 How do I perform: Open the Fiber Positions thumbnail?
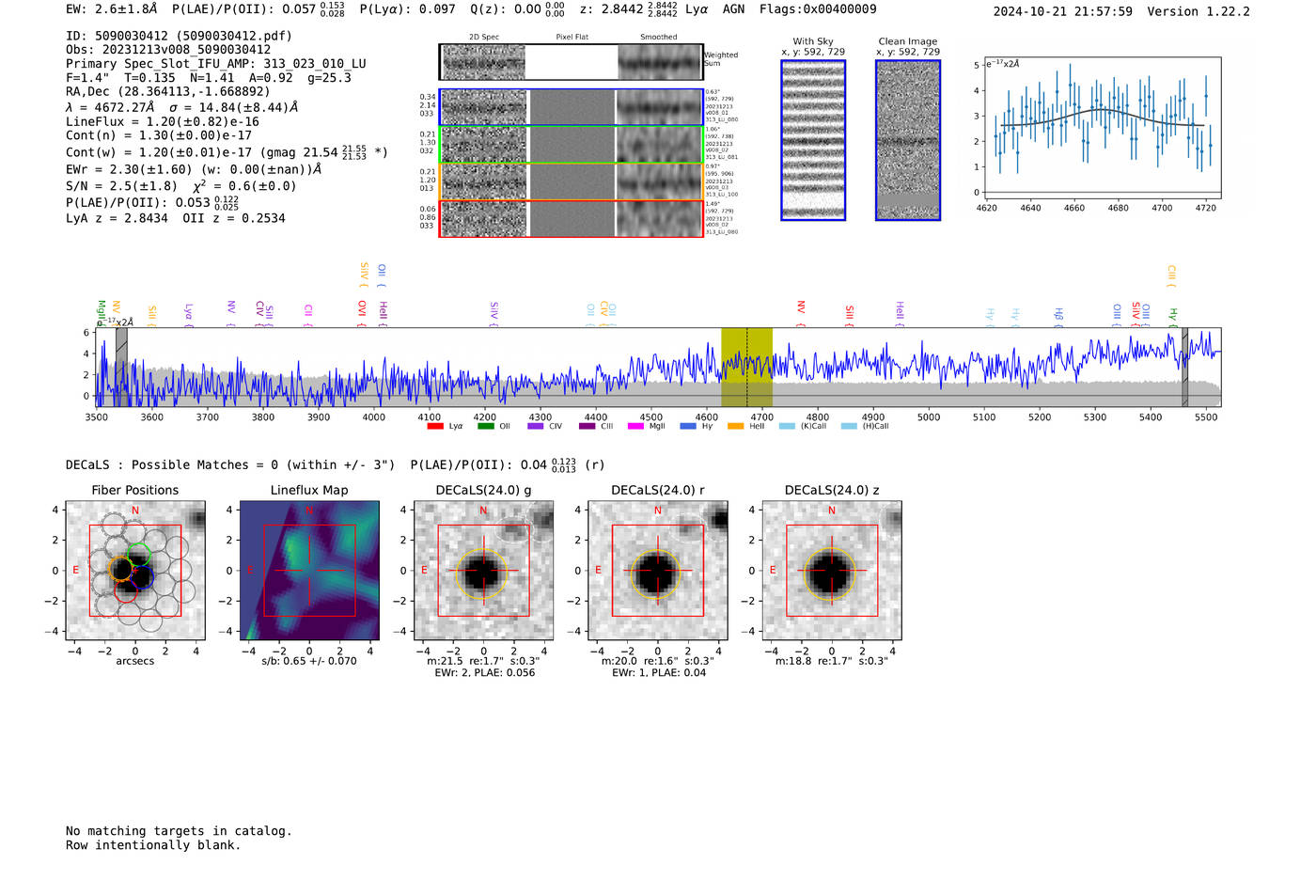tap(134, 571)
